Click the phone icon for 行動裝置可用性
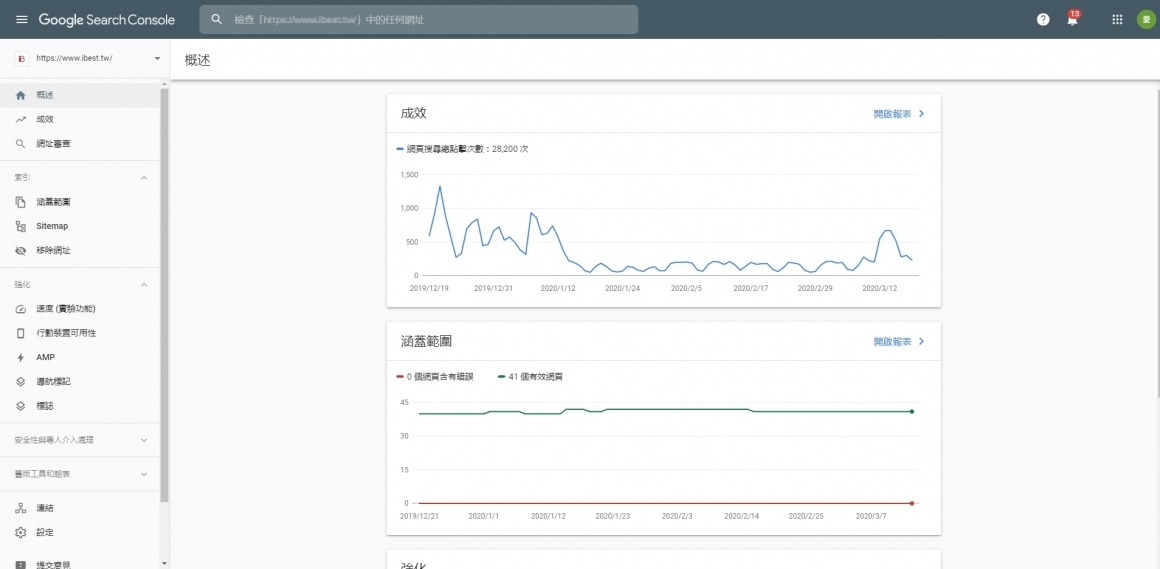The image size is (1160, 569). coord(21,333)
